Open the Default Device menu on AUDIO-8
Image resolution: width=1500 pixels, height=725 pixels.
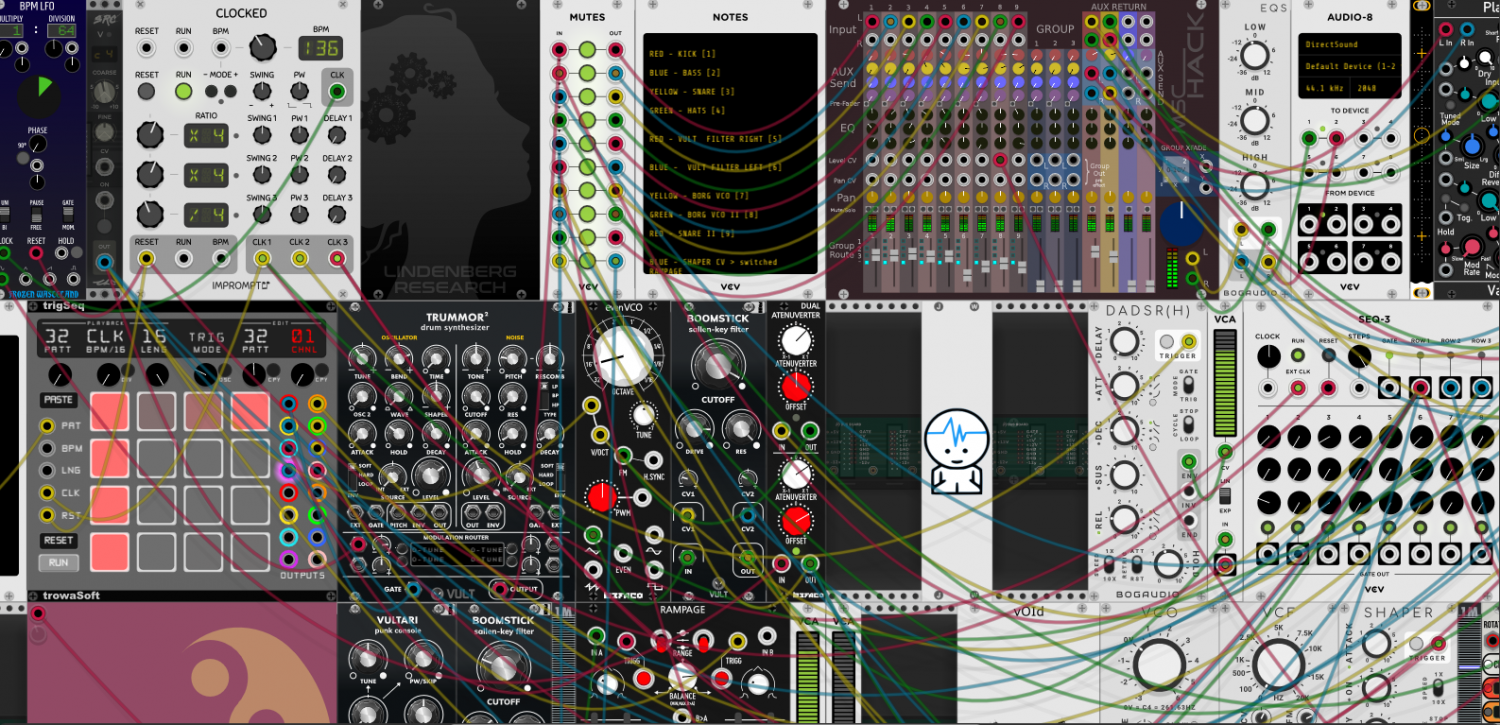[1351, 66]
